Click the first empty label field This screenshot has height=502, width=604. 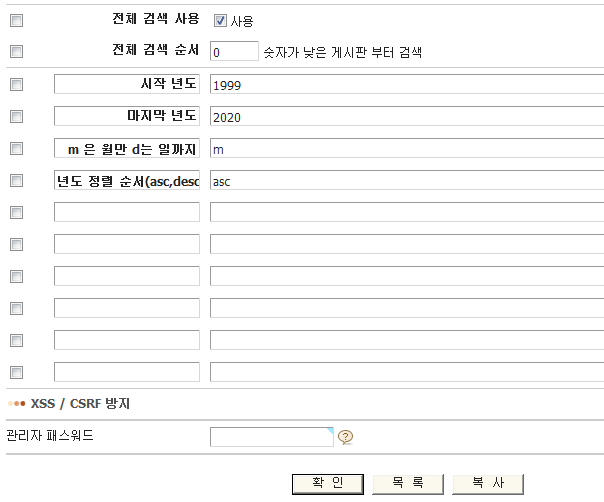127,212
